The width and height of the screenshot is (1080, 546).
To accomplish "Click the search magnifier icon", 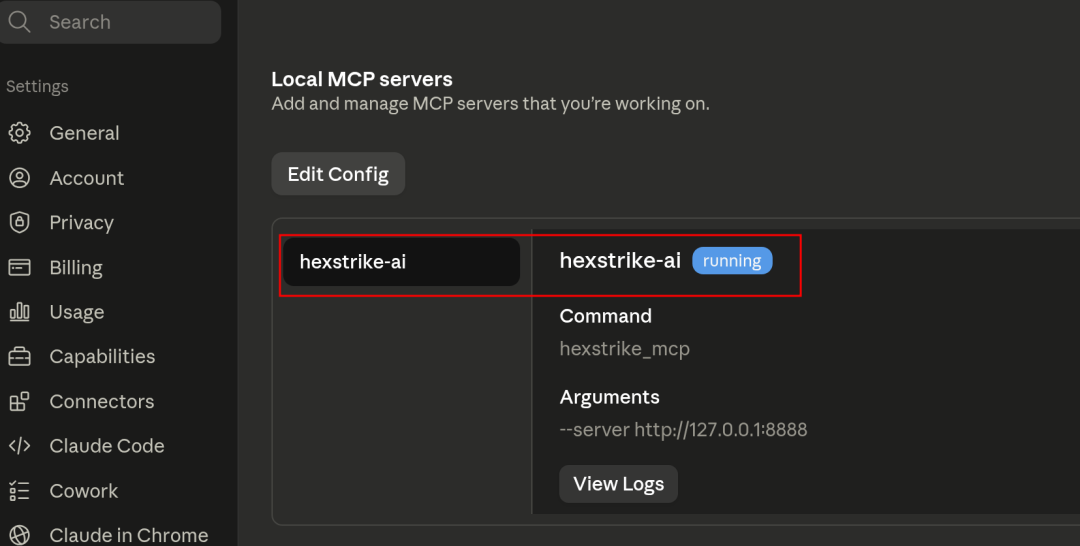I will 19,22.
